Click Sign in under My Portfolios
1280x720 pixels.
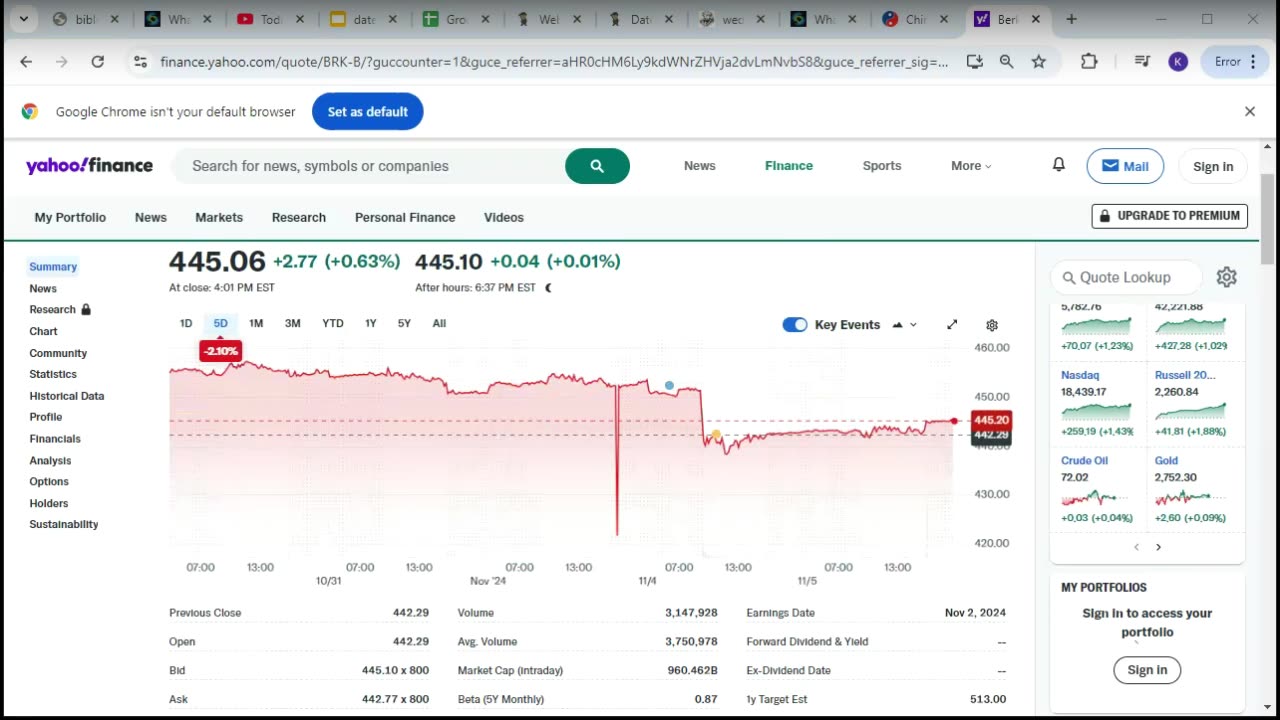click(x=1147, y=670)
